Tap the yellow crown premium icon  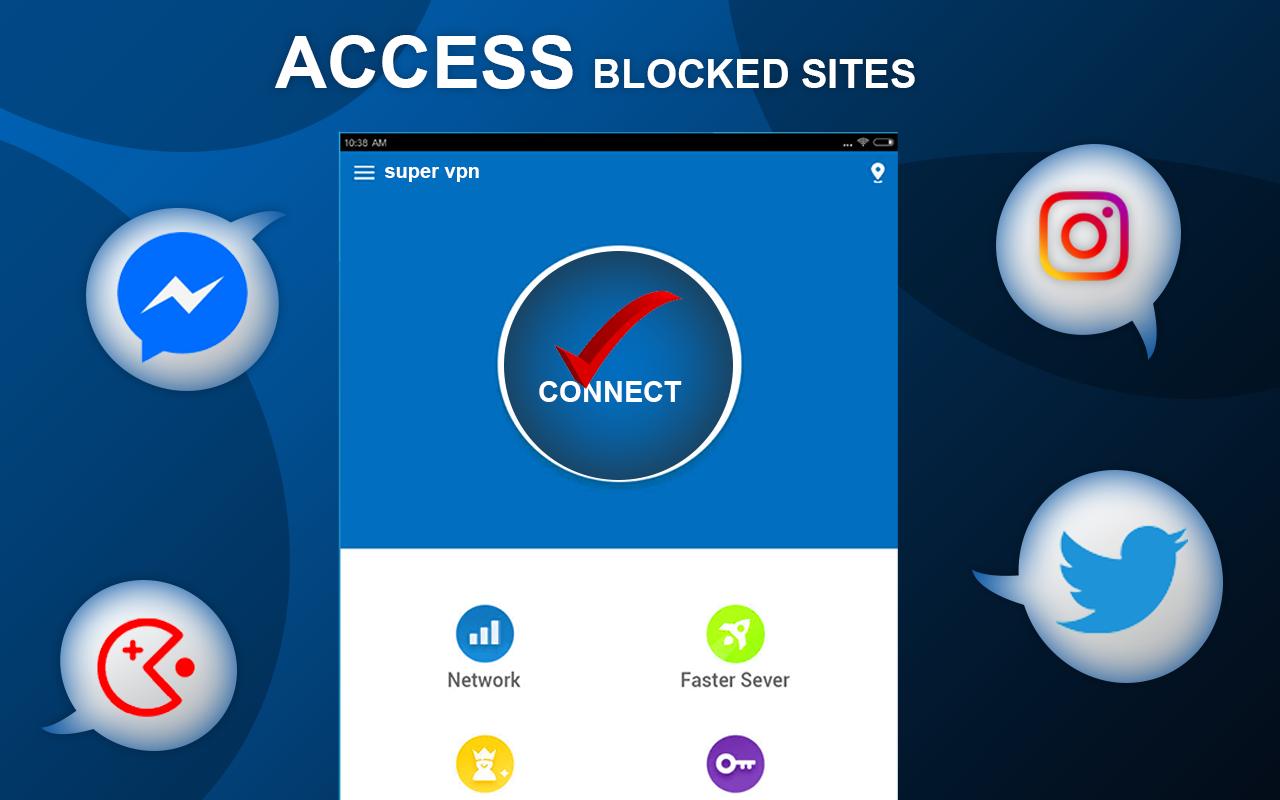(485, 765)
